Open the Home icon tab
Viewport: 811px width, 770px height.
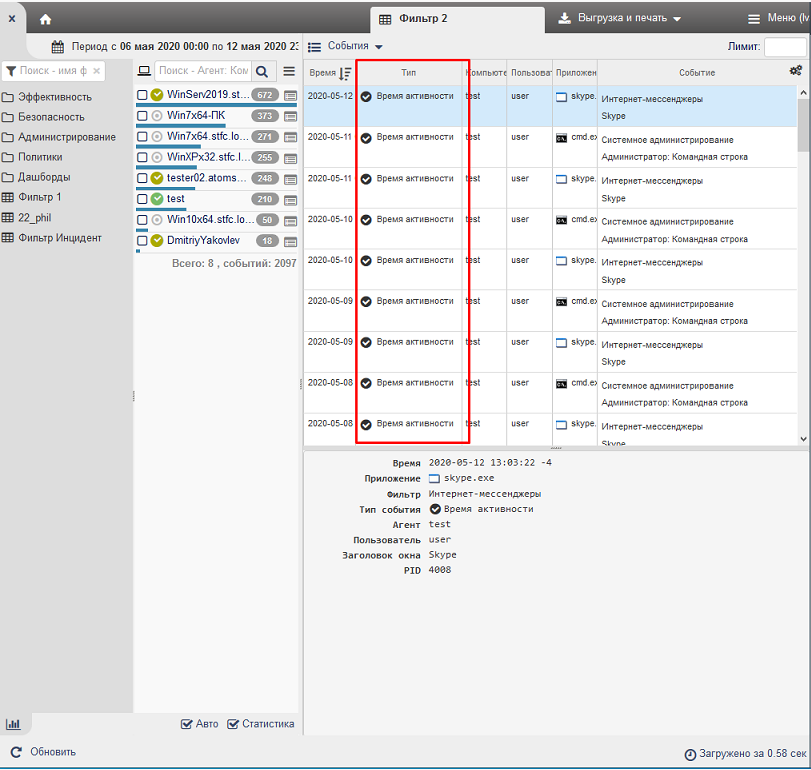[x=45, y=19]
